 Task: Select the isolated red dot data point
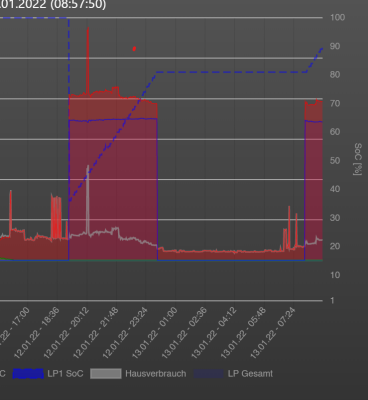point(134,49)
